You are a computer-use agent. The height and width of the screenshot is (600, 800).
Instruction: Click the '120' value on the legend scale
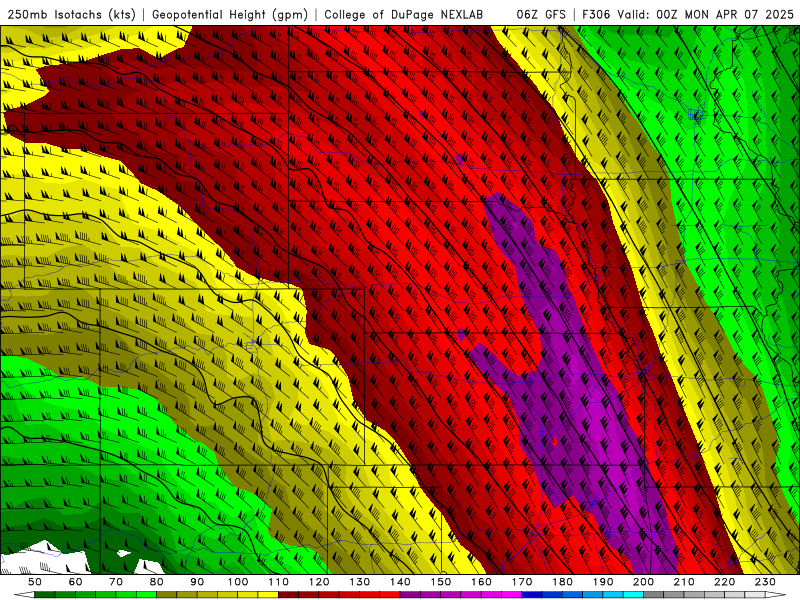pyautogui.click(x=319, y=582)
